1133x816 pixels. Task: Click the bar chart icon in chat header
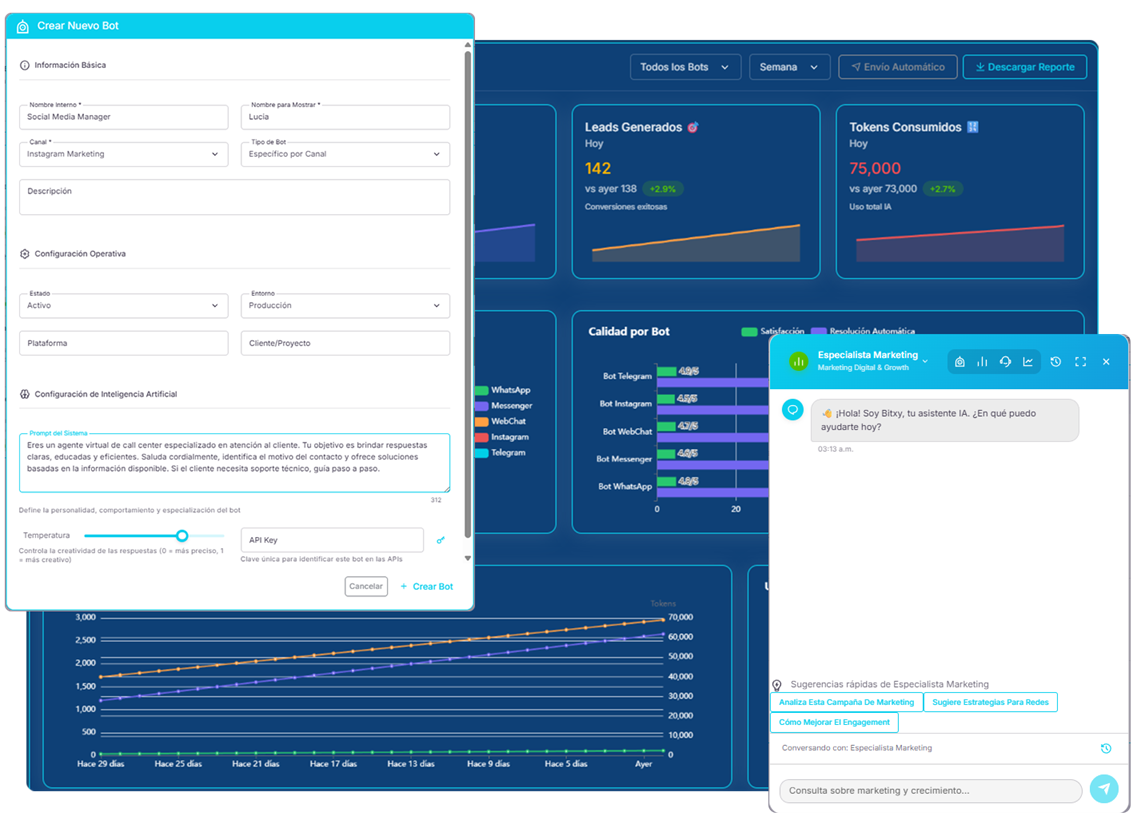click(x=982, y=362)
